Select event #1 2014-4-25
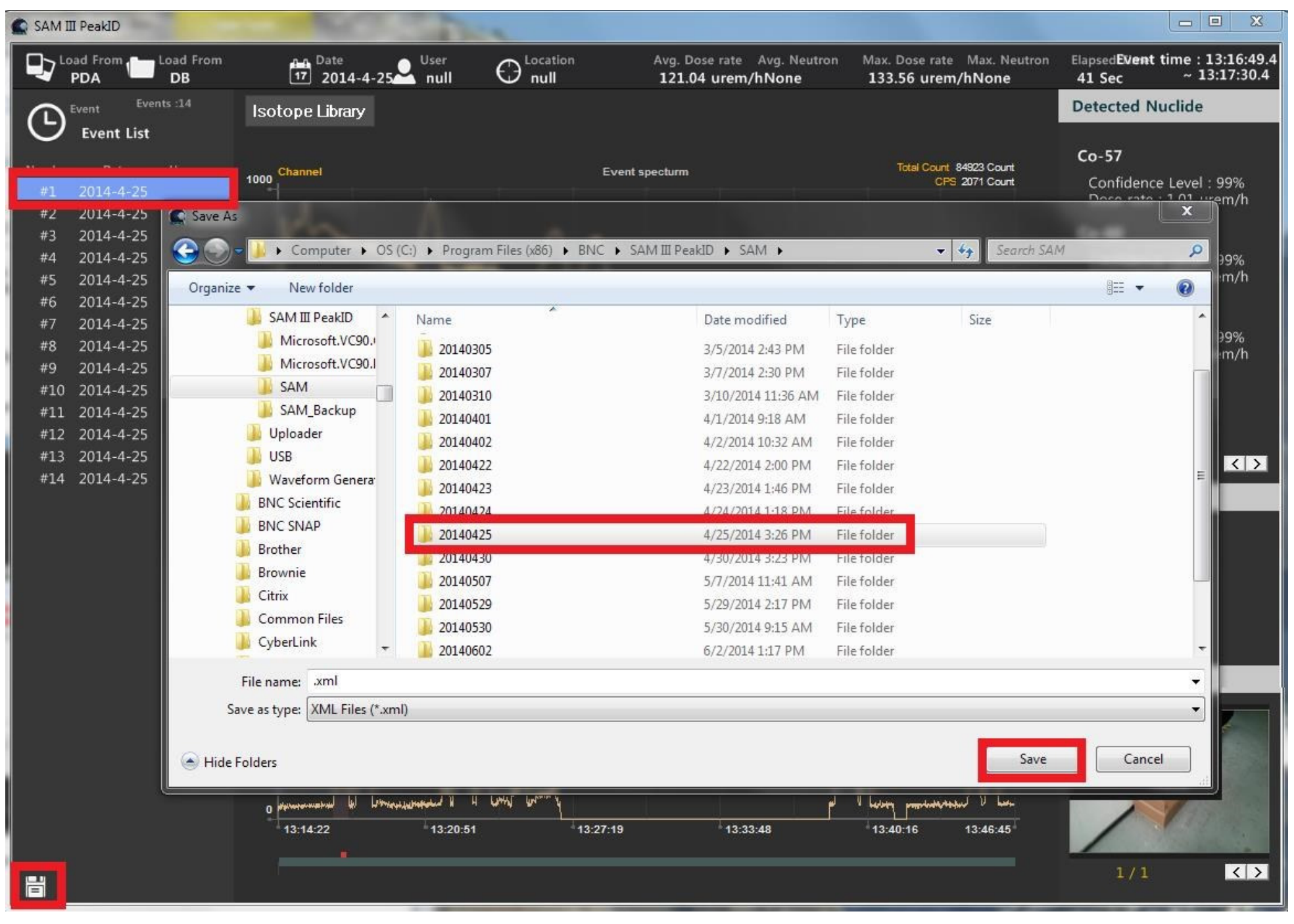Image resolution: width=1294 pixels, height=924 pixels. (124, 191)
